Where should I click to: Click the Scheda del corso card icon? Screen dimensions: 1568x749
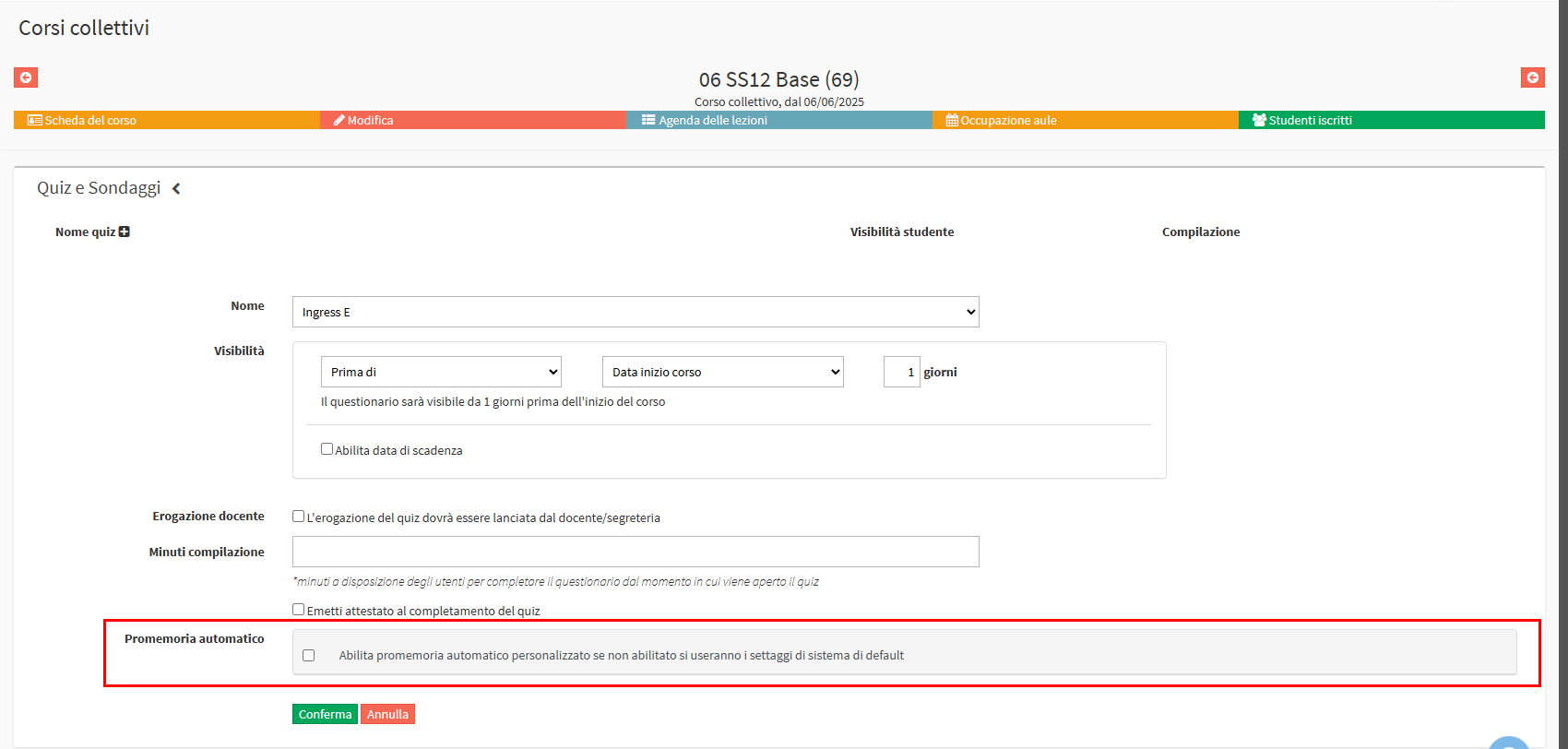pyautogui.click(x=35, y=120)
